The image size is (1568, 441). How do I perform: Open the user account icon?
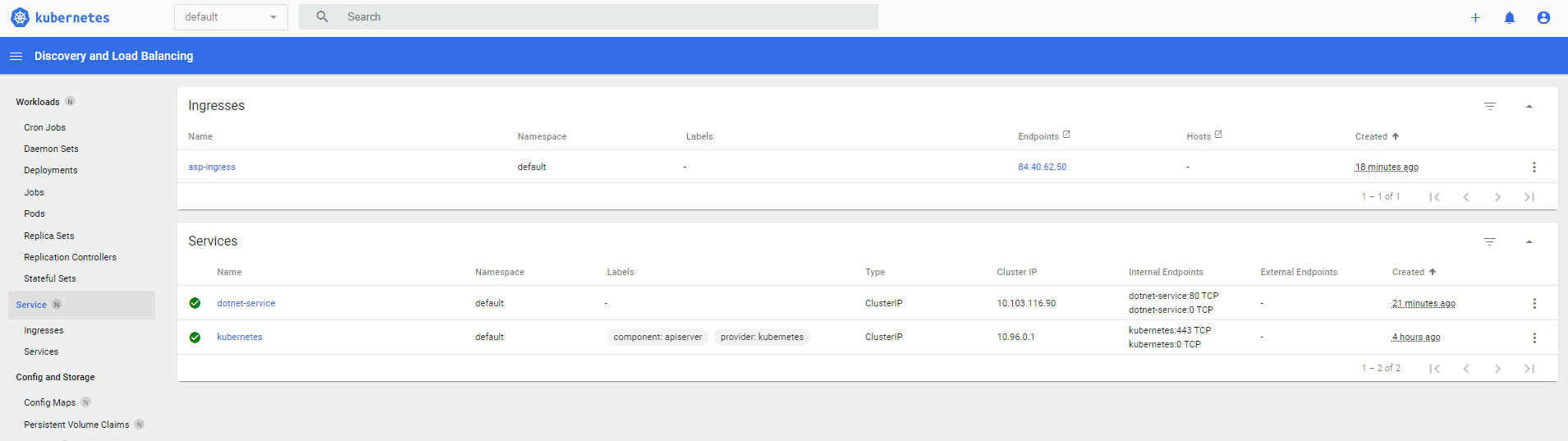[1543, 17]
